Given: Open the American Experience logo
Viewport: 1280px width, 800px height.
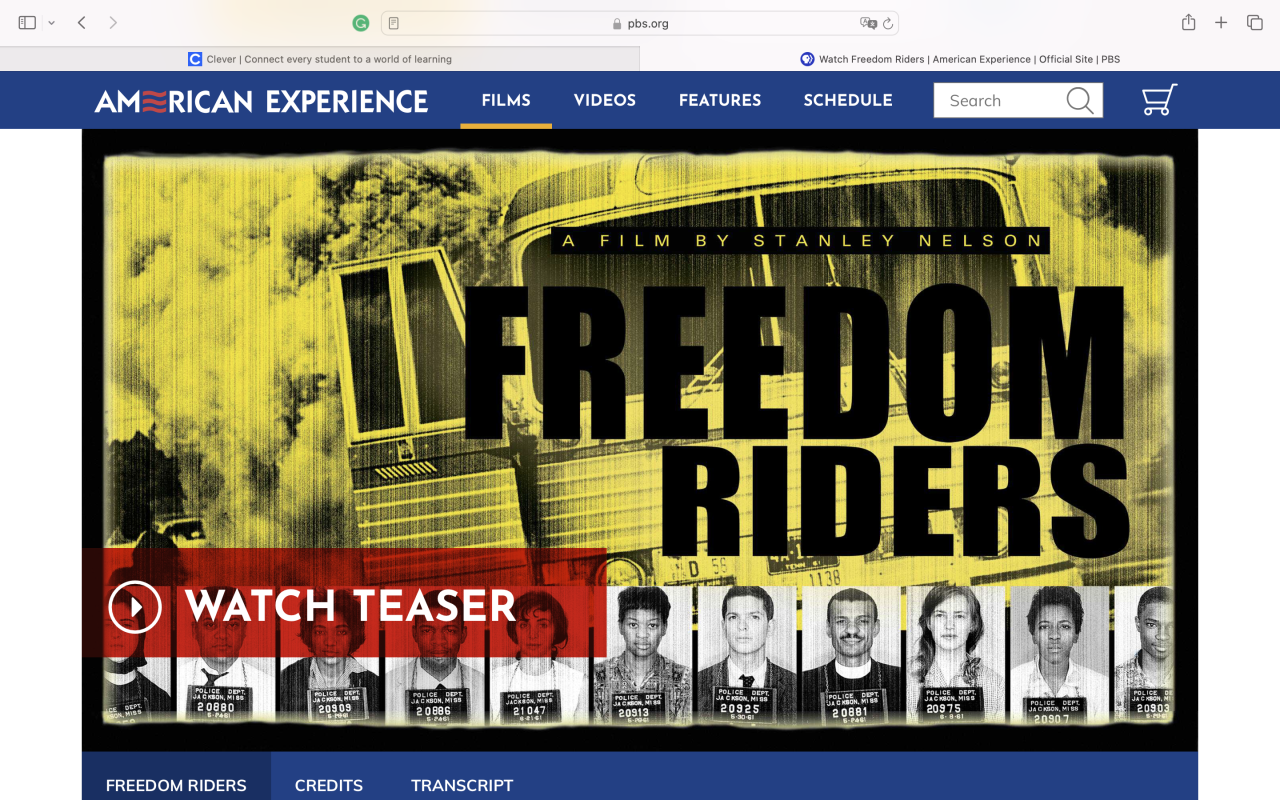Looking at the screenshot, I should click(x=261, y=101).
